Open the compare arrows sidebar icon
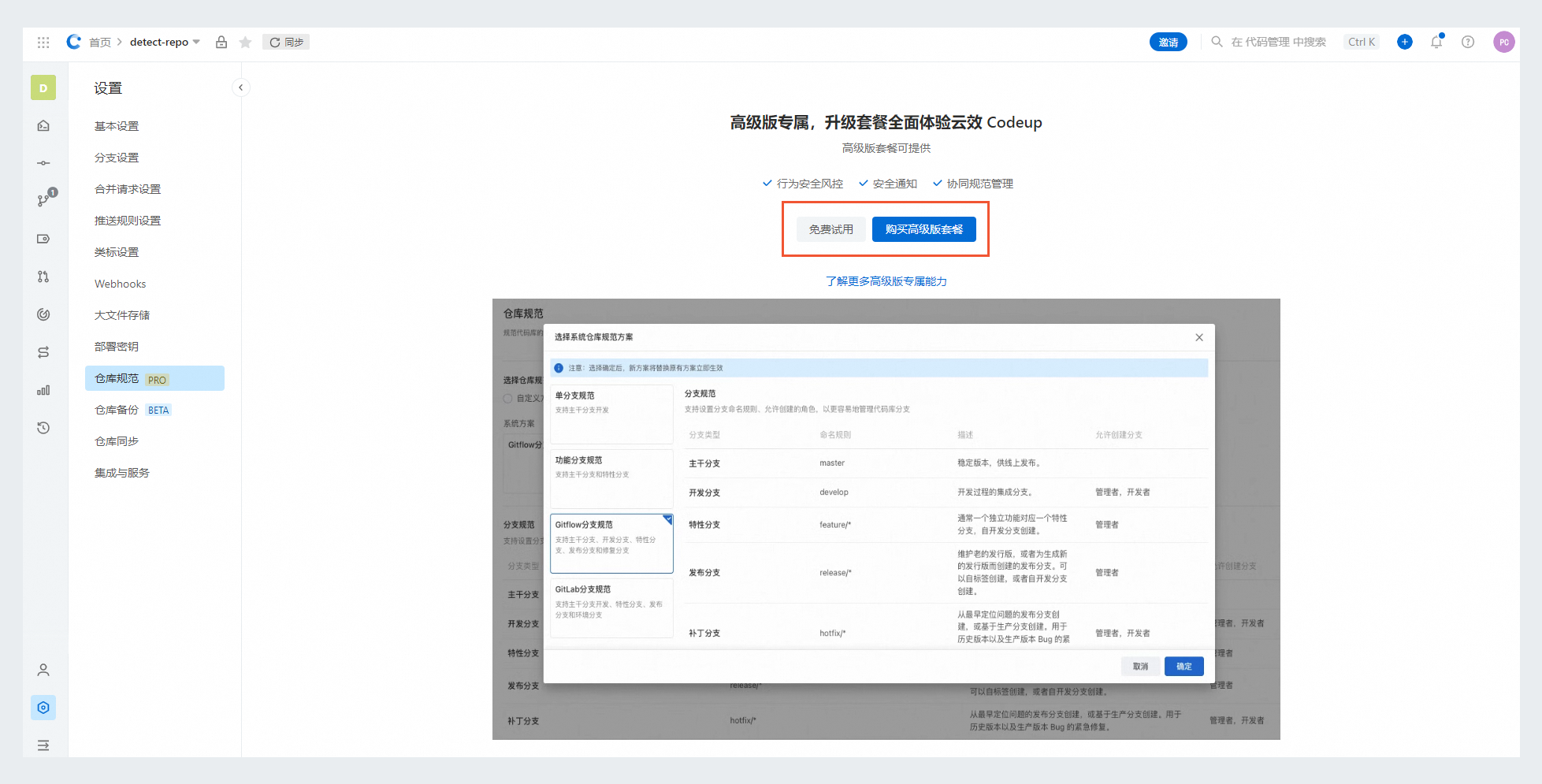Screen dimensions: 1542x784 (43, 352)
